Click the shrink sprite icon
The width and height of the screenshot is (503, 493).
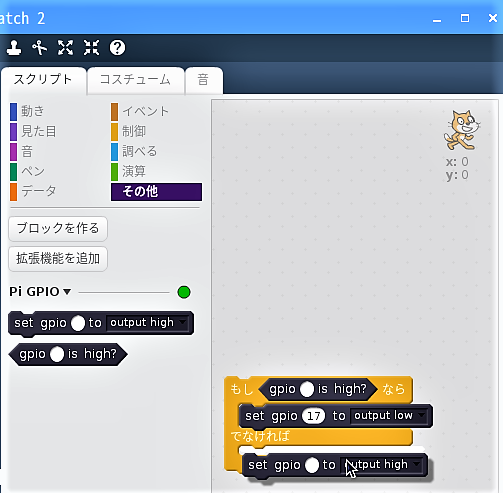click(91, 48)
